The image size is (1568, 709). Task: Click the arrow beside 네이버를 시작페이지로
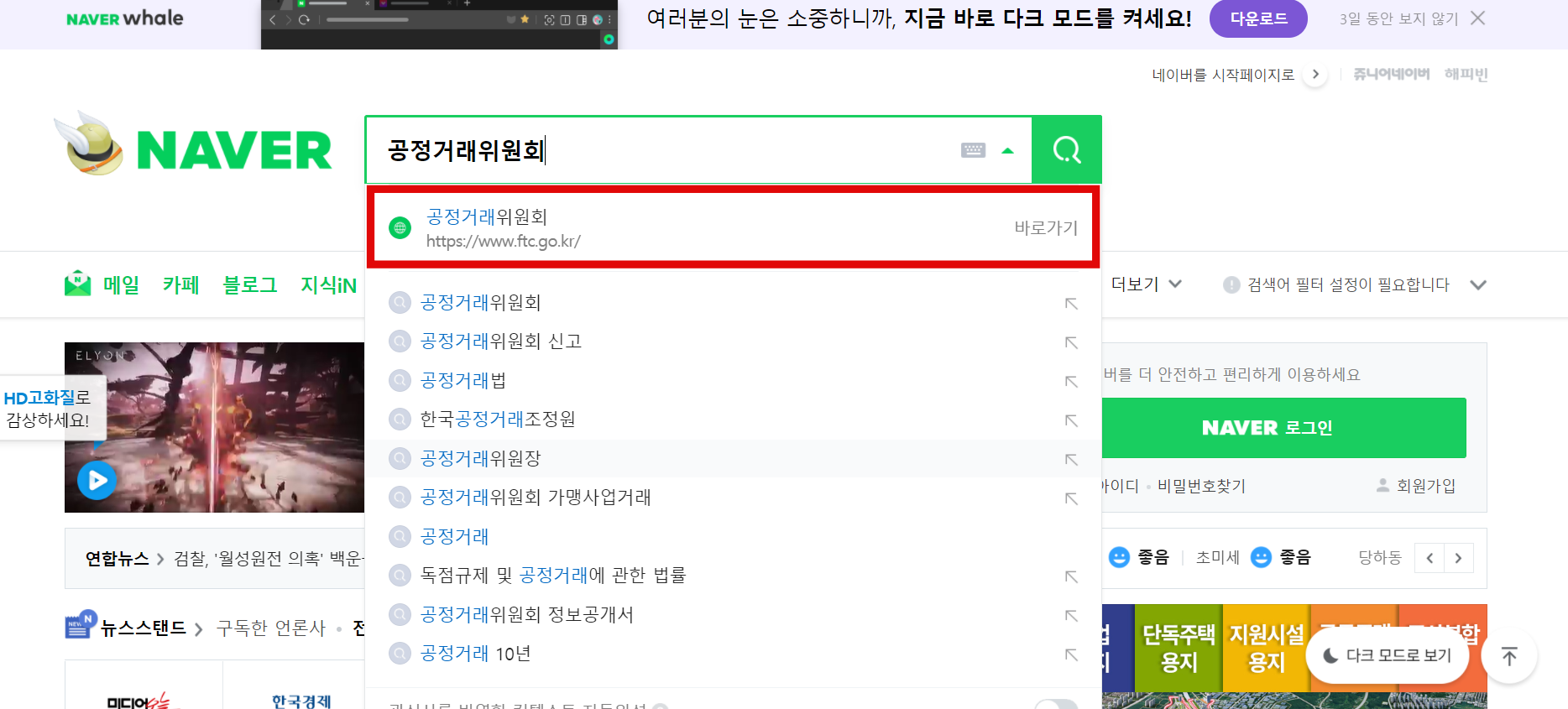pyautogui.click(x=1315, y=74)
